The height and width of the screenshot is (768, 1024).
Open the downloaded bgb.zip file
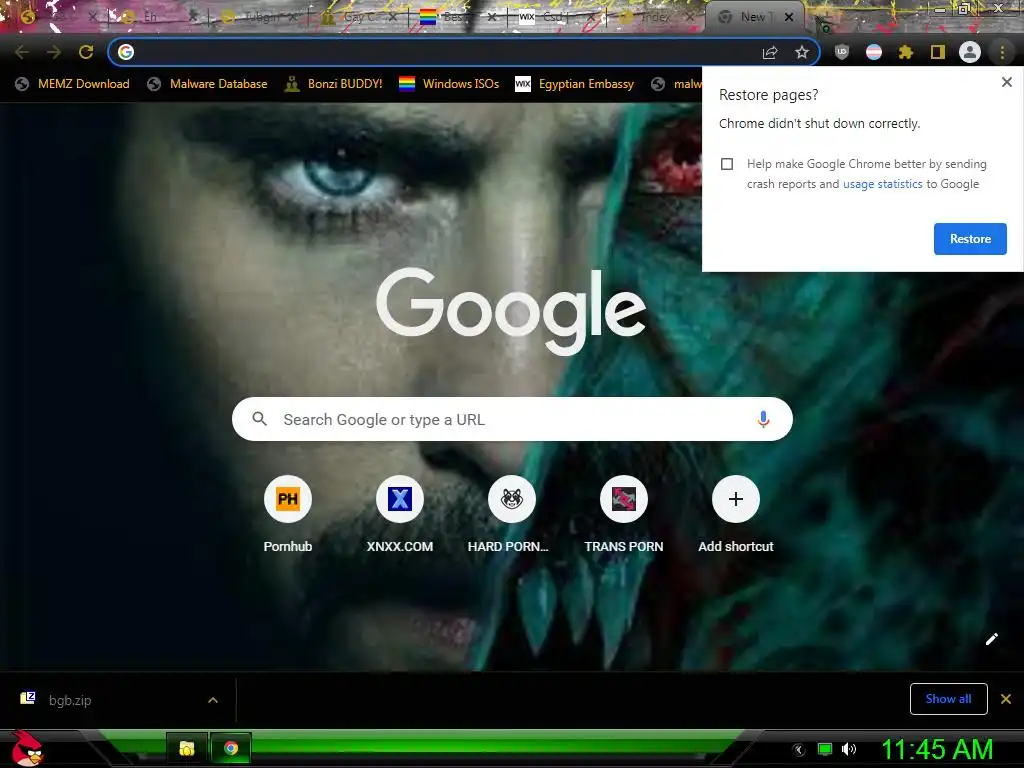pos(70,700)
